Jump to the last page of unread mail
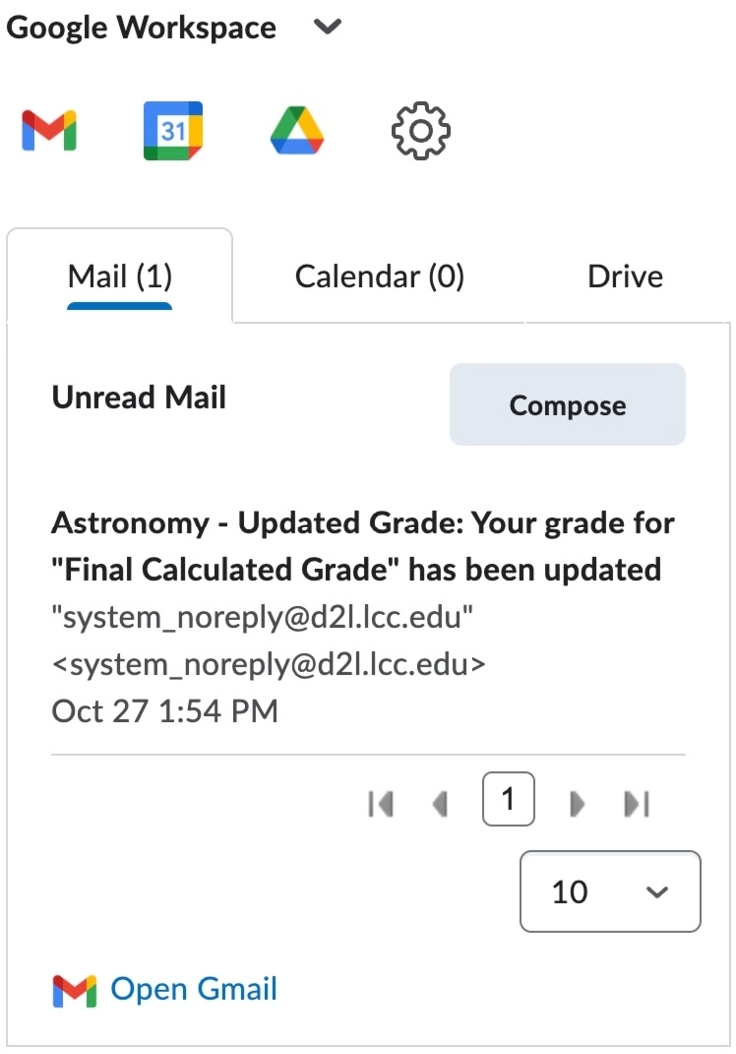The height and width of the screenshot is (1054, 736). click(x=637, y=800)
